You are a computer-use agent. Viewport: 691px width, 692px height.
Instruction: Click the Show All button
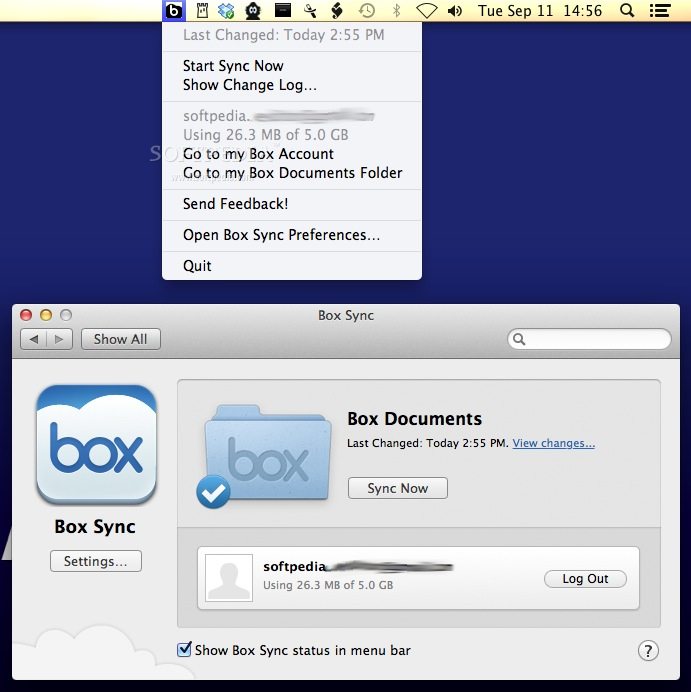(x=120, y=339)
